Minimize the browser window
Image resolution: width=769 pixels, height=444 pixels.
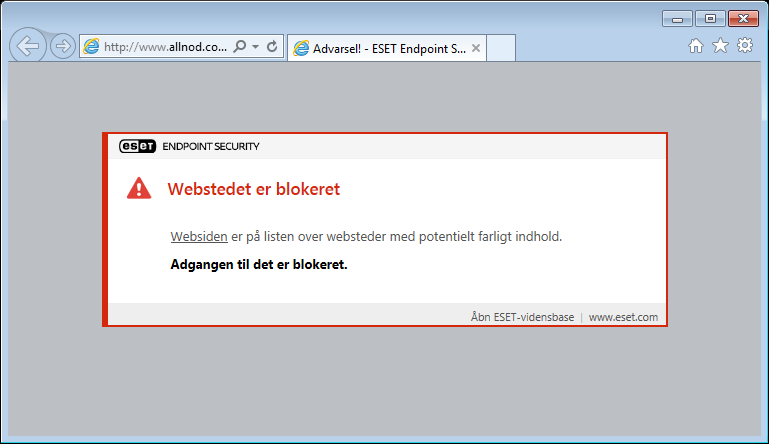pyautogui.click(x=677, y=19)
